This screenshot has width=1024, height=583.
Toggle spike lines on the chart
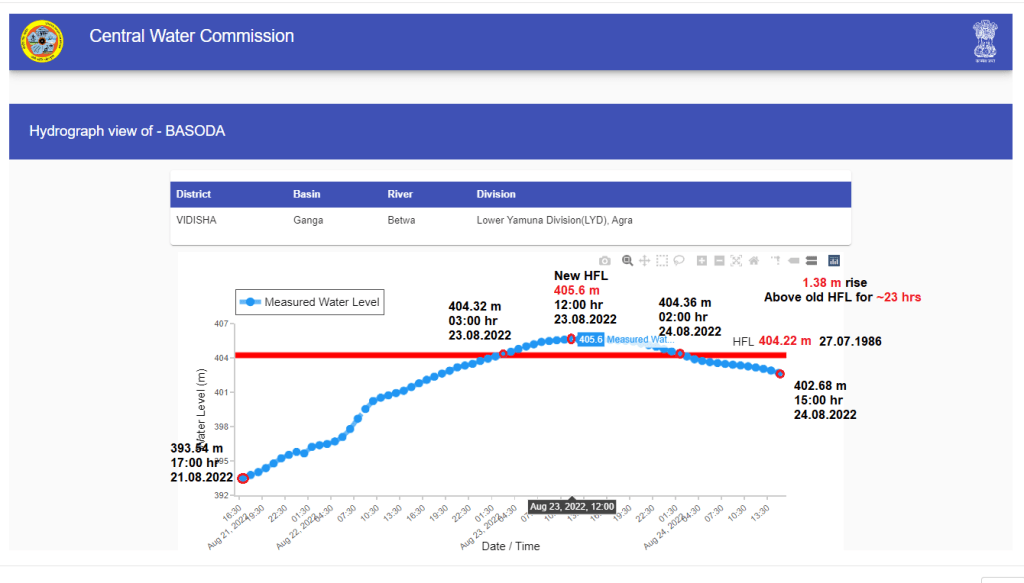pyautogui.click(x=776, y=261)
